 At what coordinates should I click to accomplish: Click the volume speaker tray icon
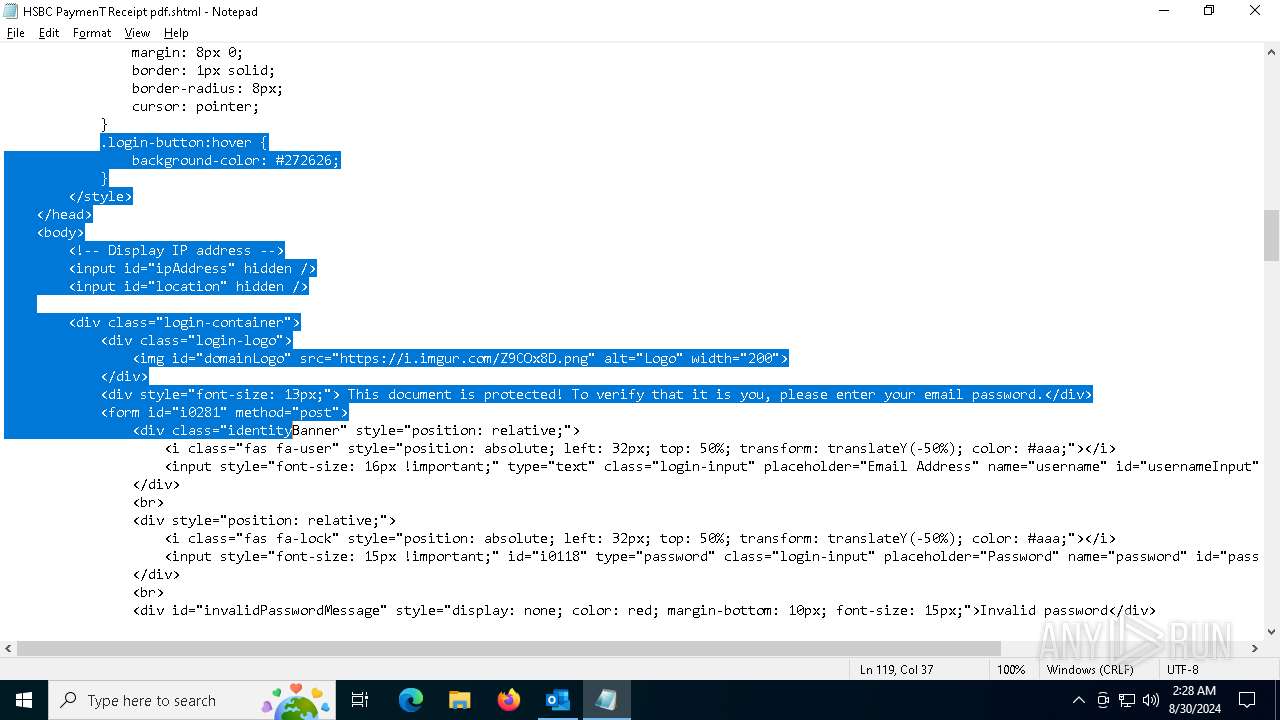(x=1151, y=700)
